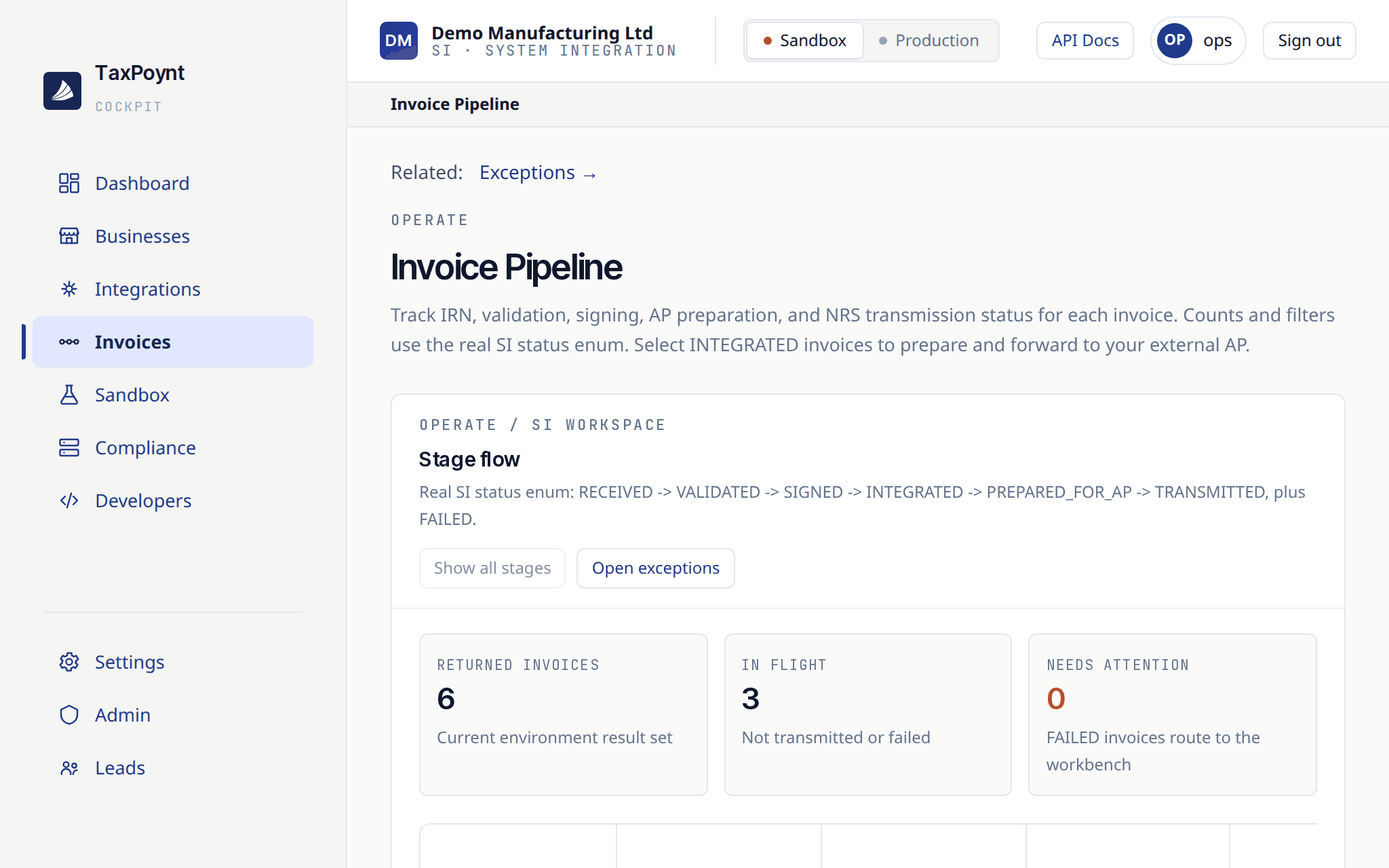Viewport: 1389px width, 868px height.
Task: Click the DM company avatar badge
Action: point(399,41)
